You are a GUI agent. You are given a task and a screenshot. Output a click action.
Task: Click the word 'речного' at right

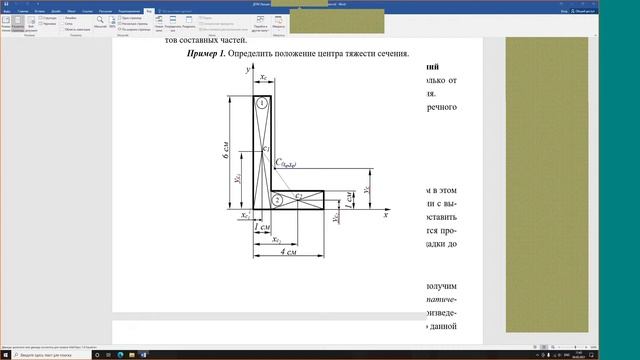click(442, 107)
